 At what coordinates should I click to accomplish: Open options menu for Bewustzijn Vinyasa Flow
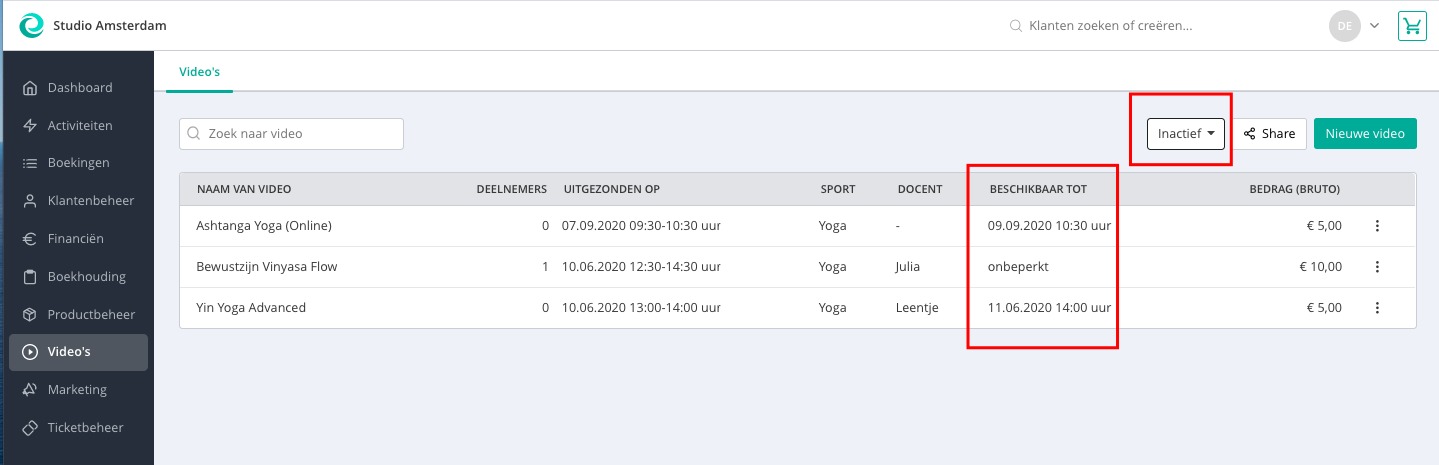click(1377, 267)
